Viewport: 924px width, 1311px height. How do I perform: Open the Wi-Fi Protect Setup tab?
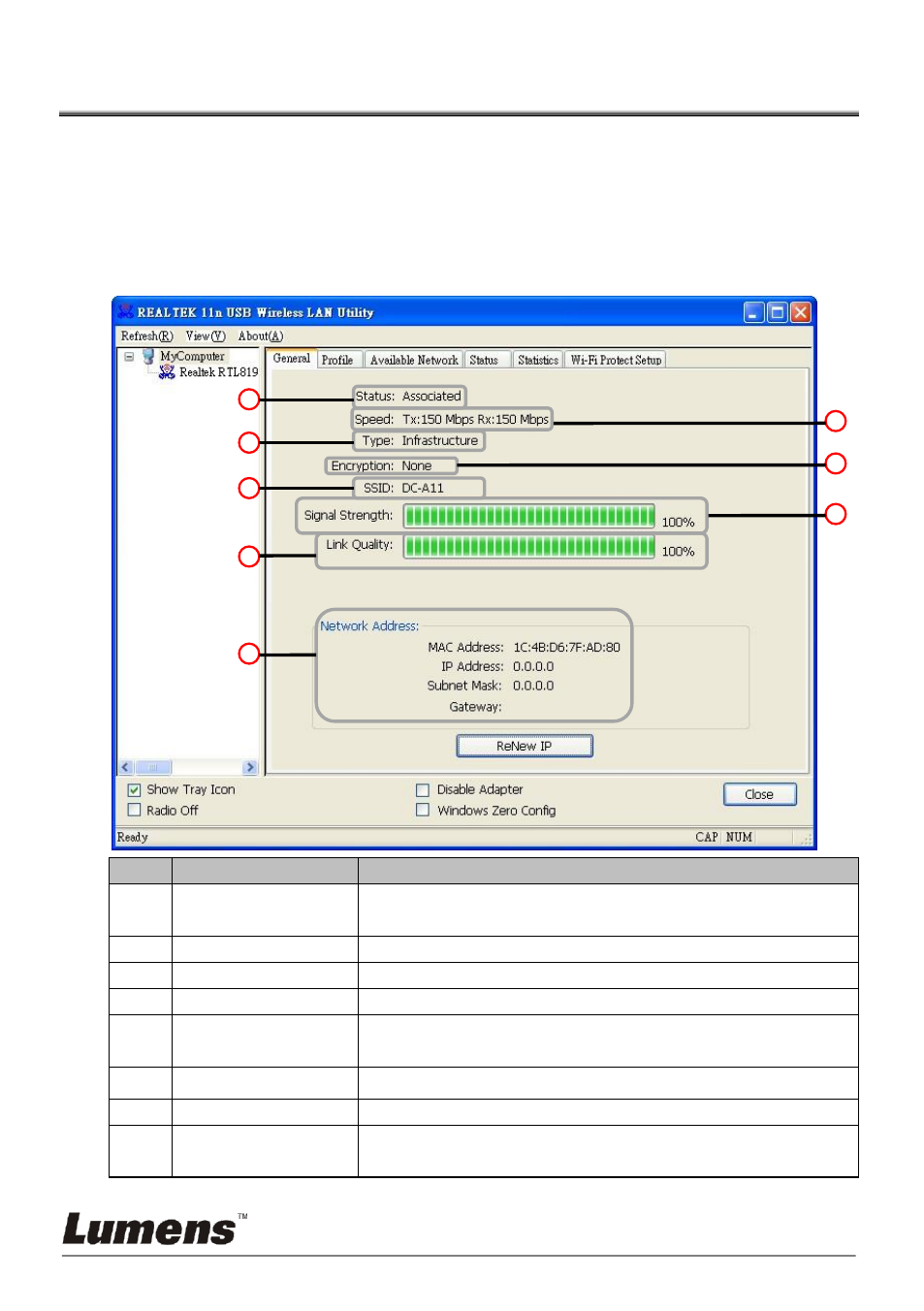616,360
